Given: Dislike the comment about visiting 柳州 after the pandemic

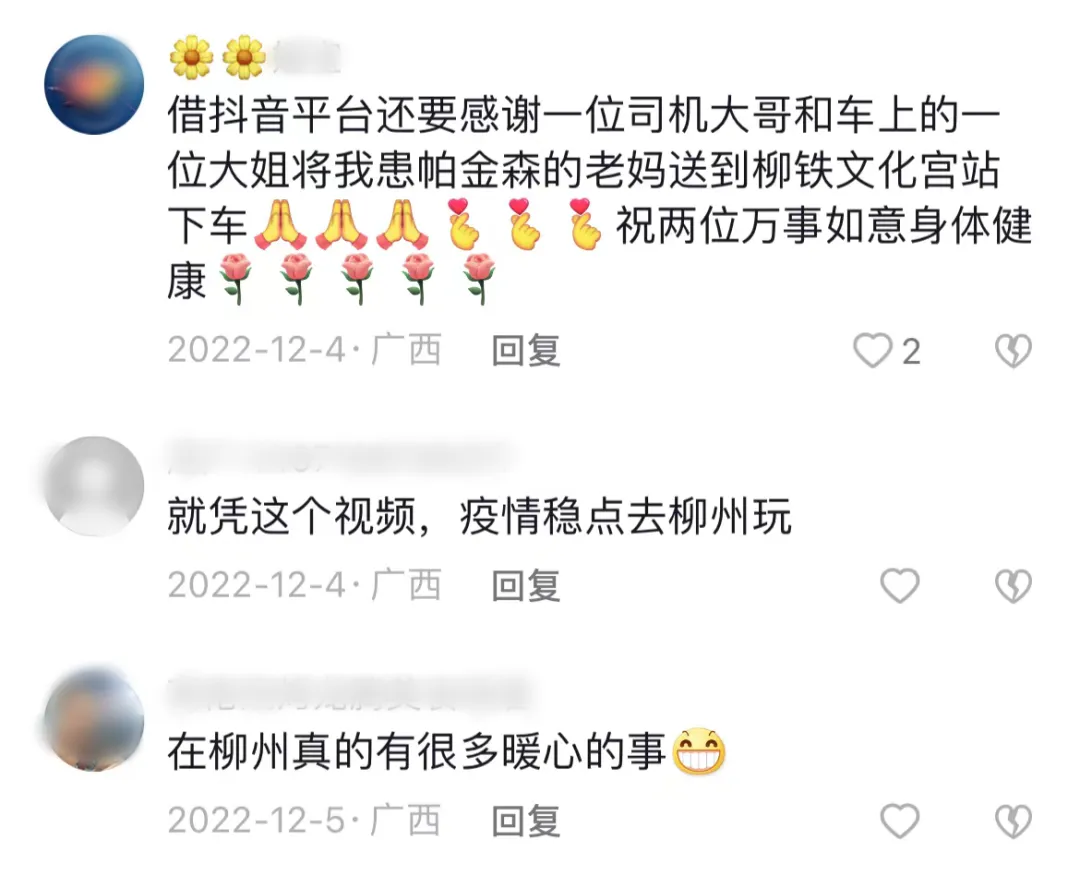Looking at the screenshot, I should (1013, 586).
